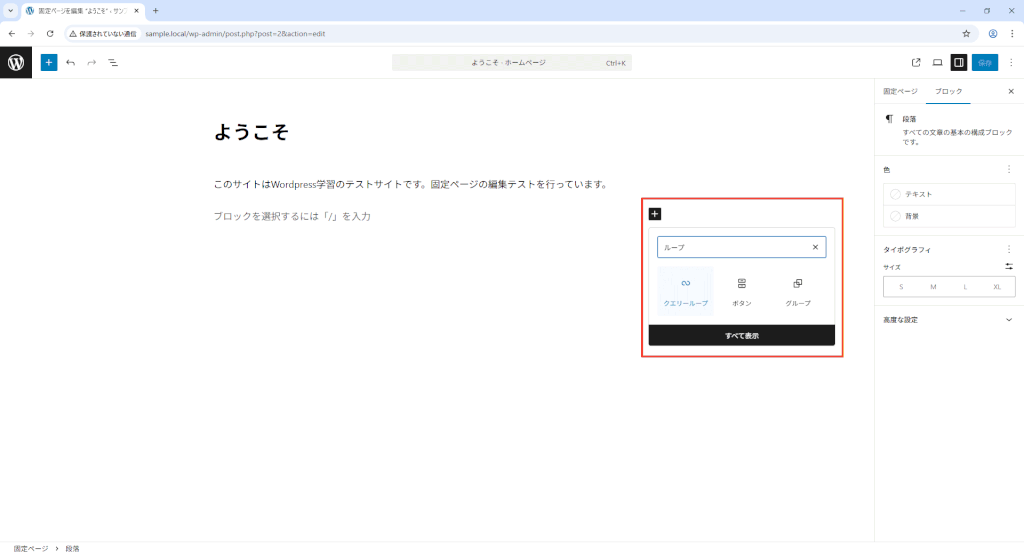
Task: Close the settings sidebar
Action: [x=1011, y=91]
